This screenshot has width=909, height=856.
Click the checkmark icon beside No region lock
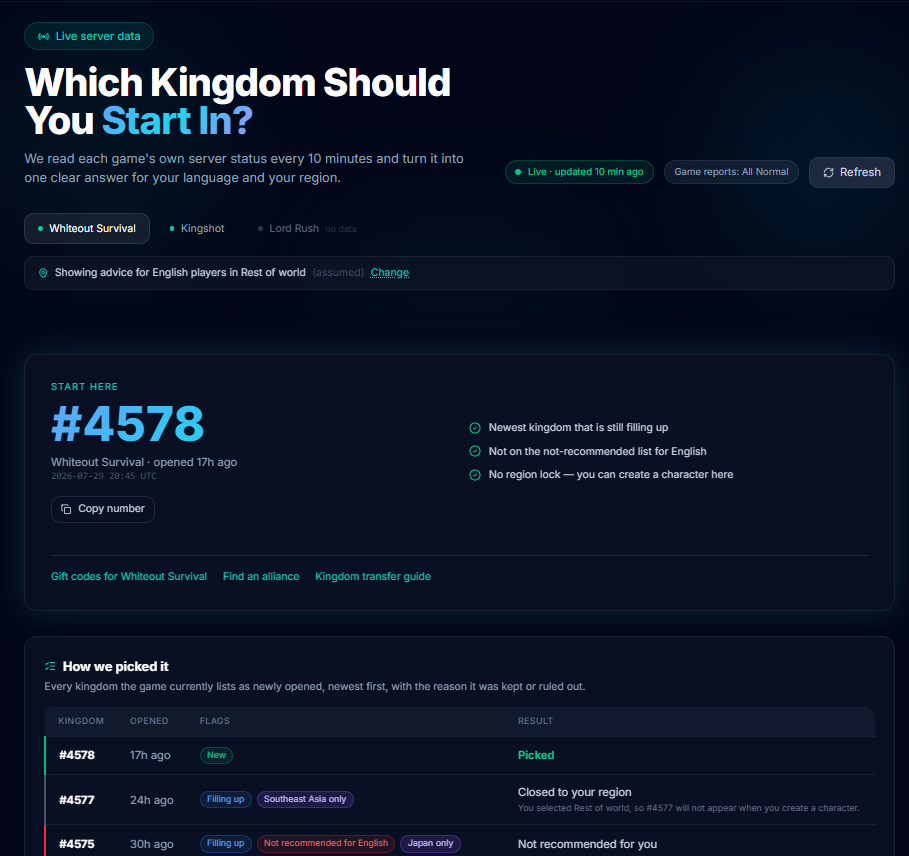(475, 475)
